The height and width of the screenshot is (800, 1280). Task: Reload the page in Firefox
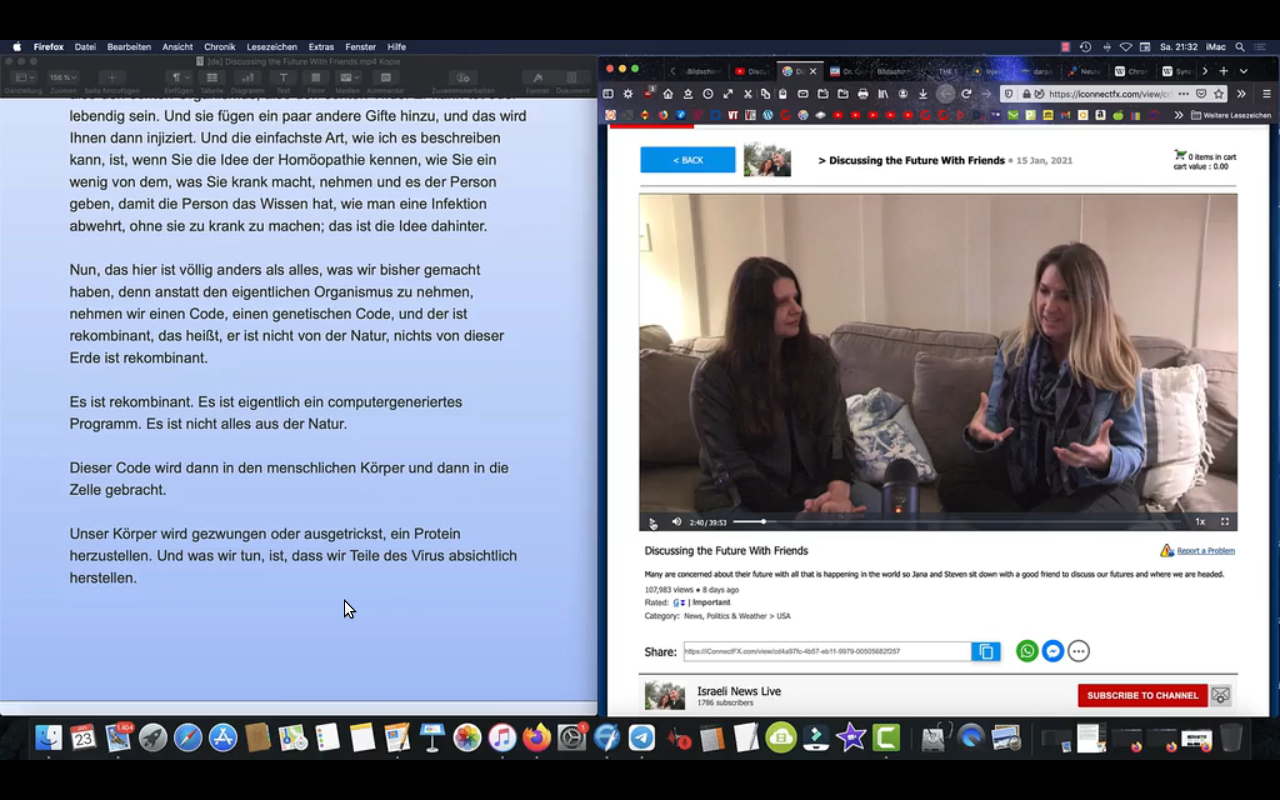click(966, 94)
